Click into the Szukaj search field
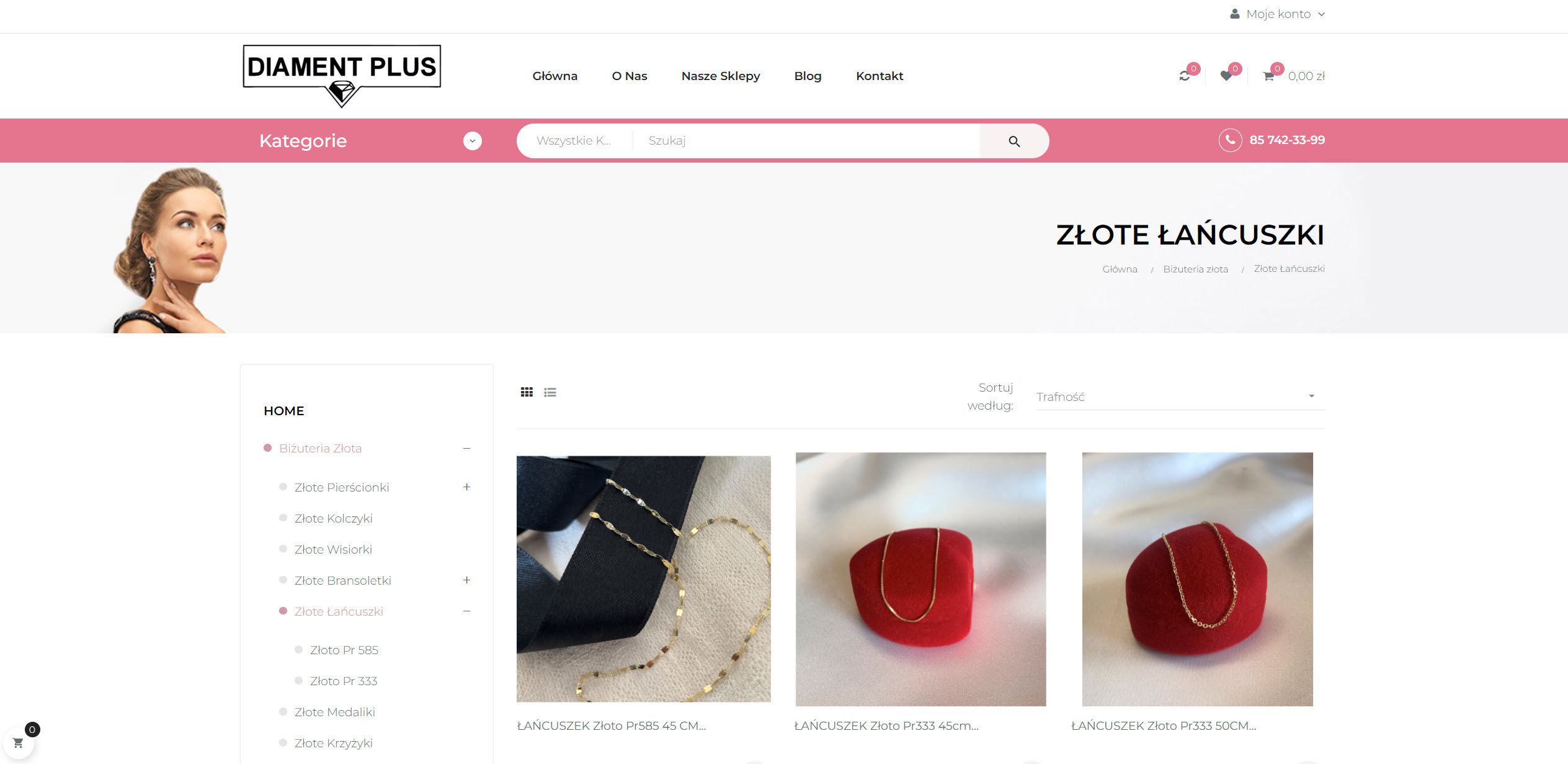The width and height of the screenshot is (1568, 764). coord(806,141)
